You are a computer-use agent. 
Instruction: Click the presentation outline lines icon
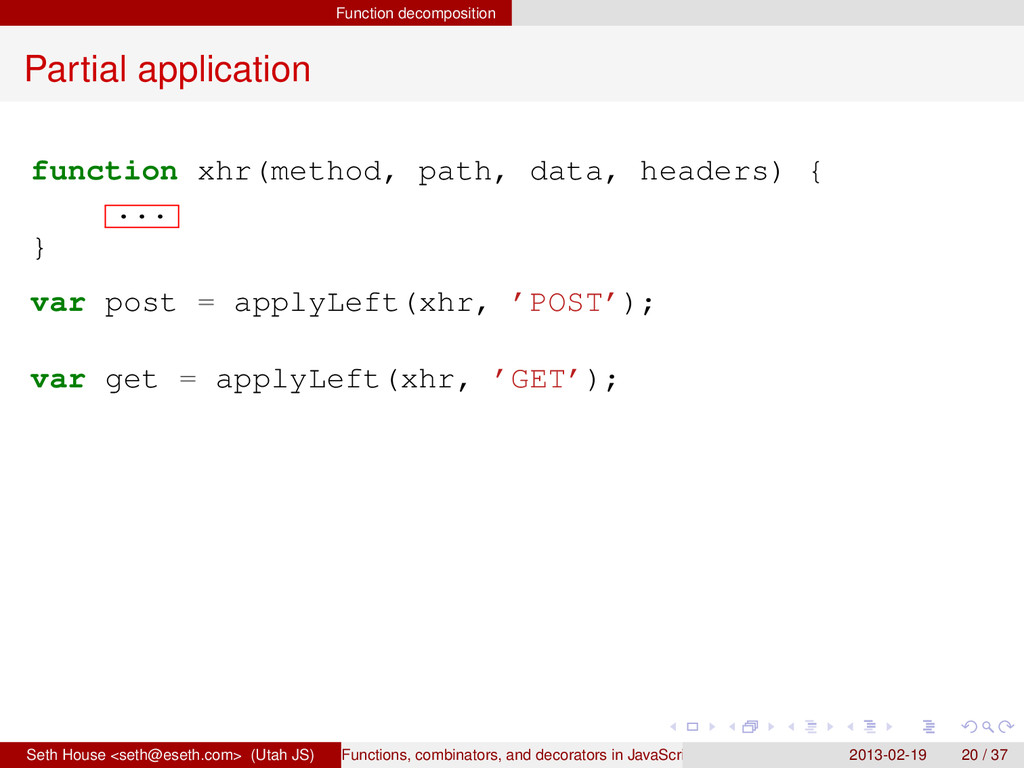point(929,727)
